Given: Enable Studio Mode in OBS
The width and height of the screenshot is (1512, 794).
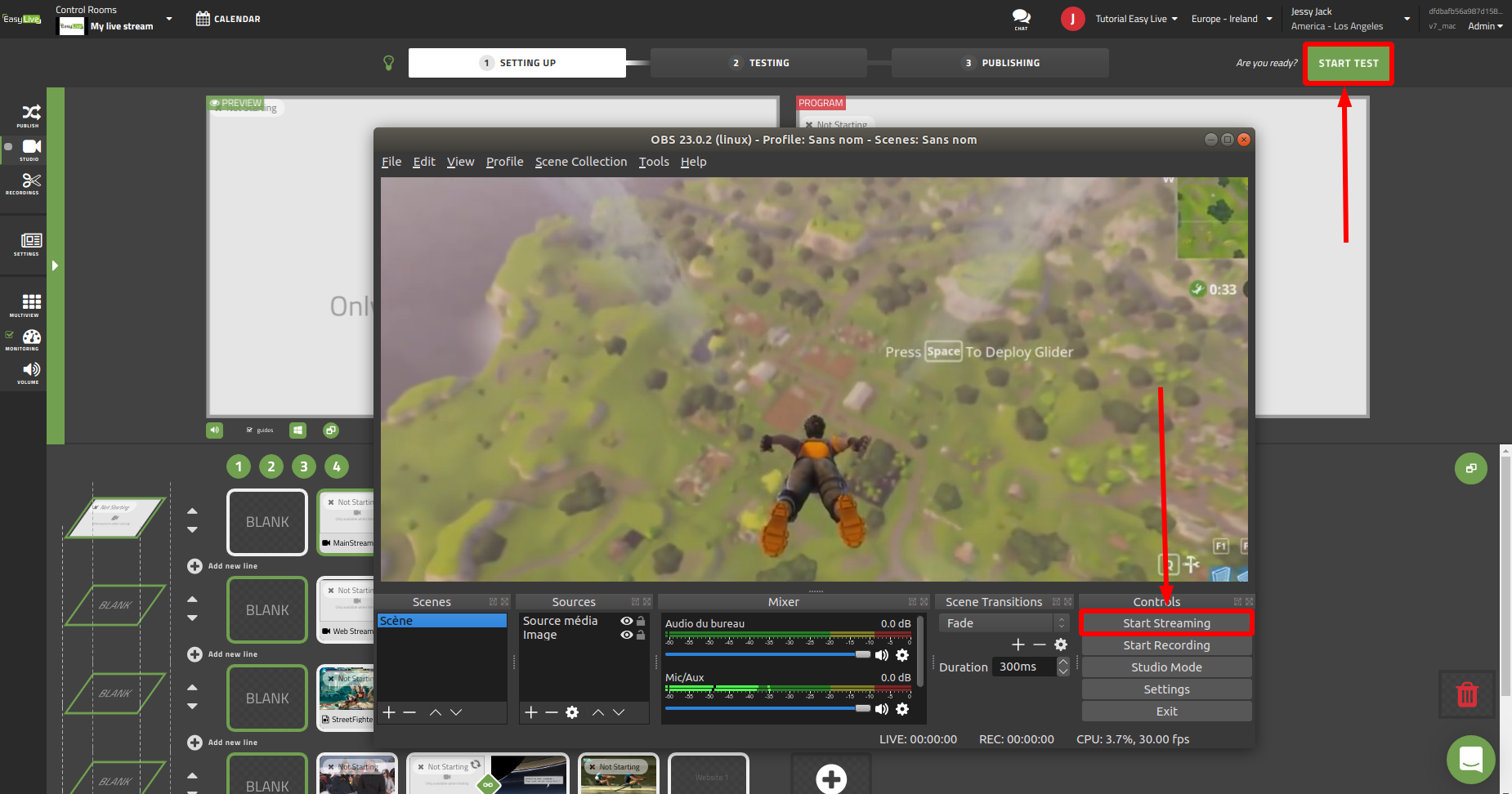Looking at the screenshot, I should 1166,667.
